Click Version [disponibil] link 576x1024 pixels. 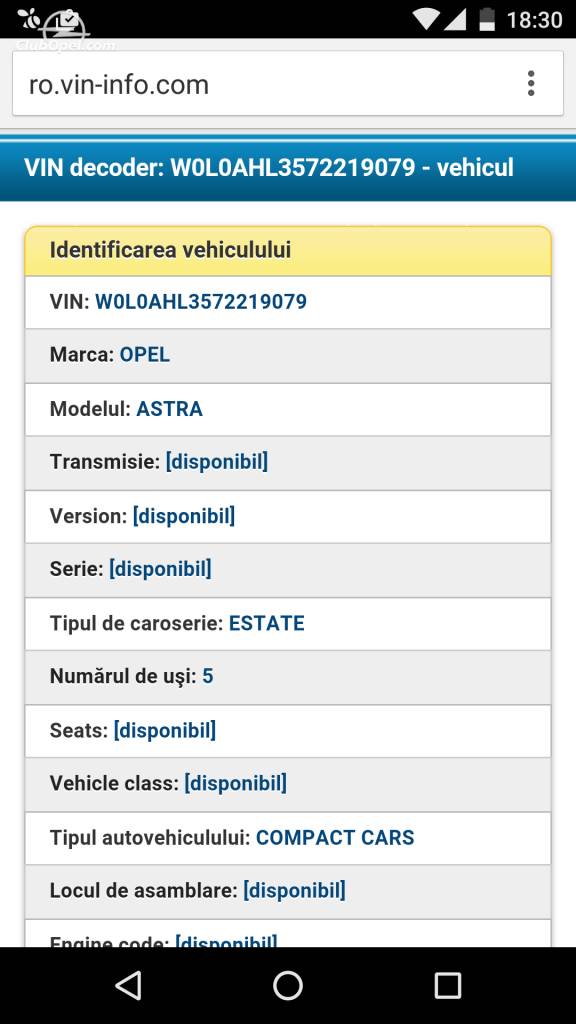coord(184,516)
